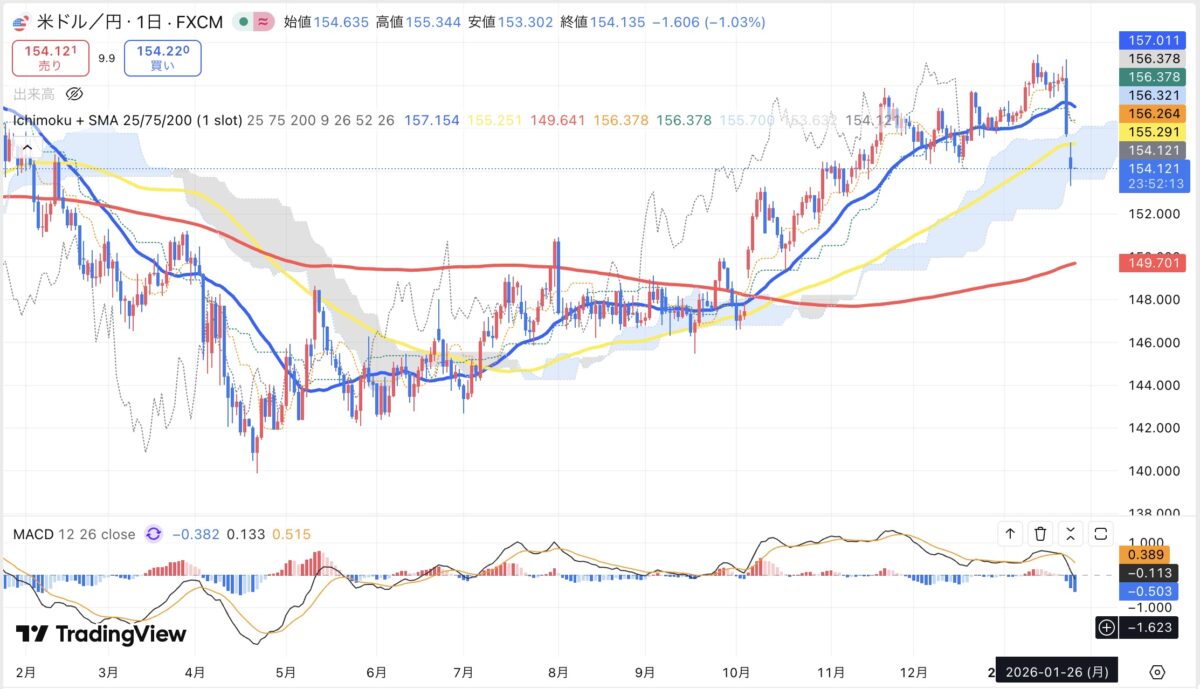The height and width of the screenshot is (689, 1200).
Task: Click the buy button at 154.22
Action: (163, 58)
